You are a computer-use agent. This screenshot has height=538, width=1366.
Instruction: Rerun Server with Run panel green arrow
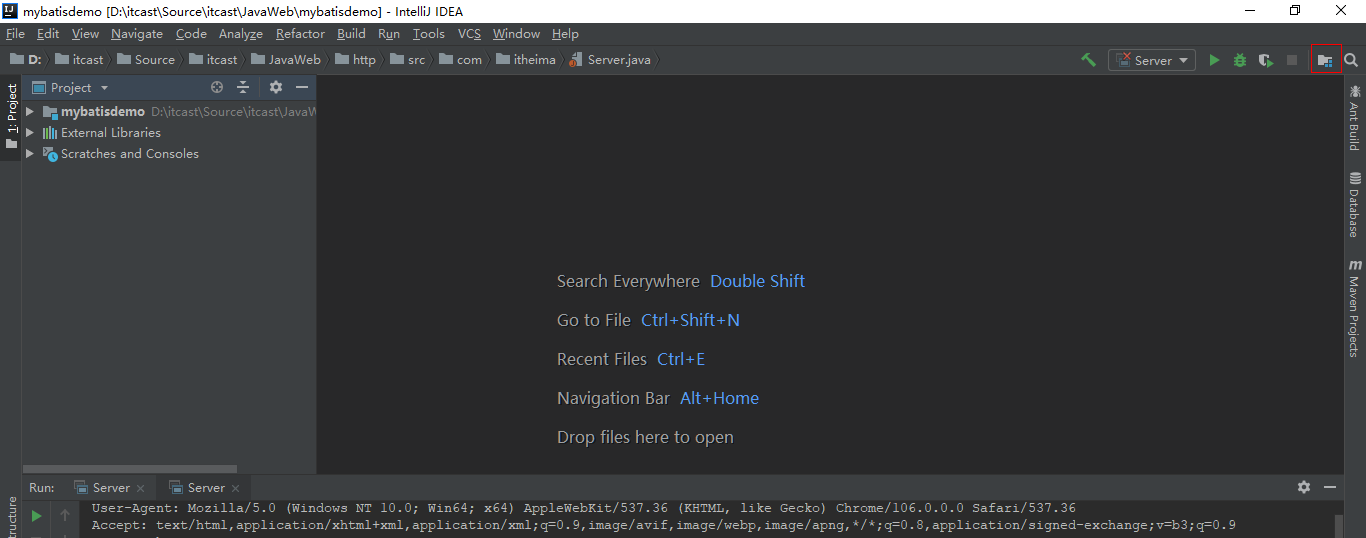pyautogui.click(x=37, y=516)
